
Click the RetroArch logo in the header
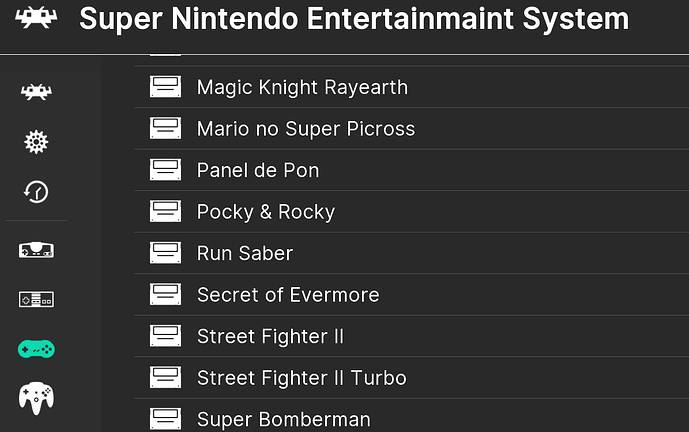tap(29, 19)
